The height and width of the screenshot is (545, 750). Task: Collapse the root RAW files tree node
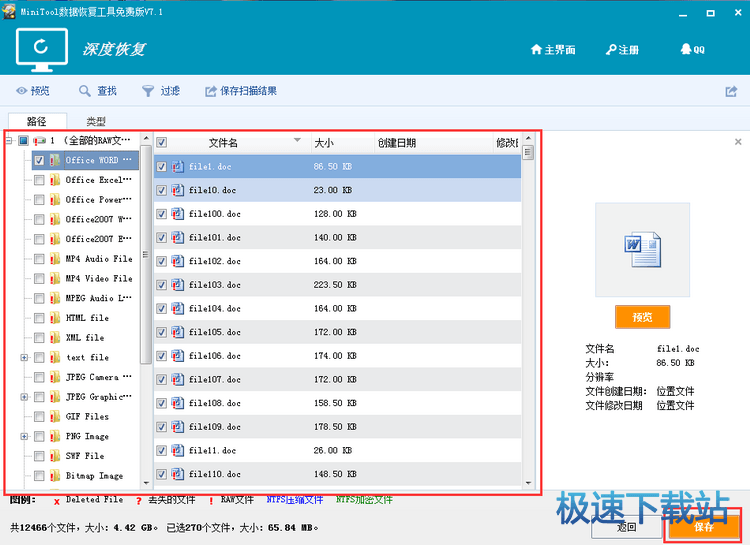tap(9, 141)
